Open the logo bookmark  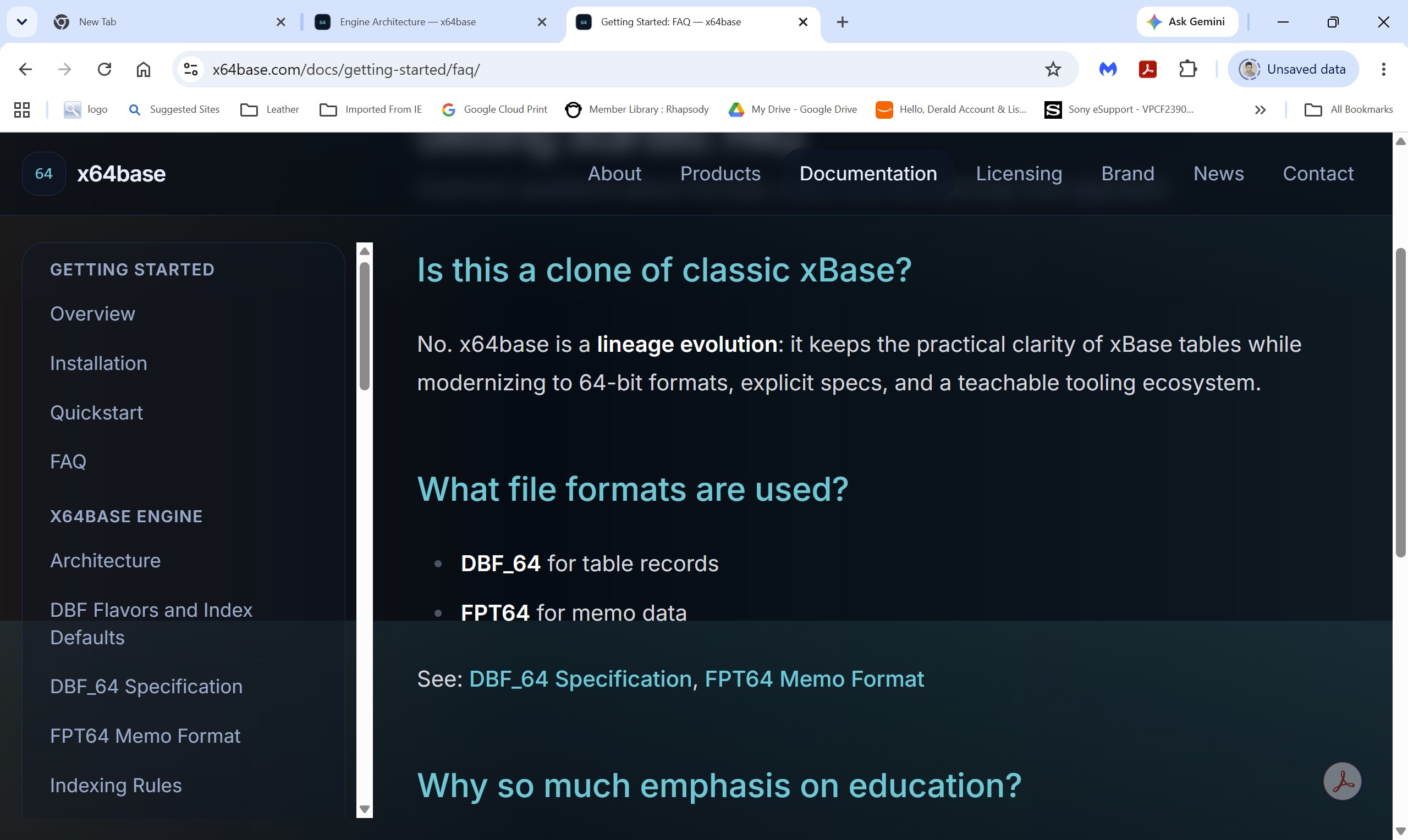coord(85,109)
